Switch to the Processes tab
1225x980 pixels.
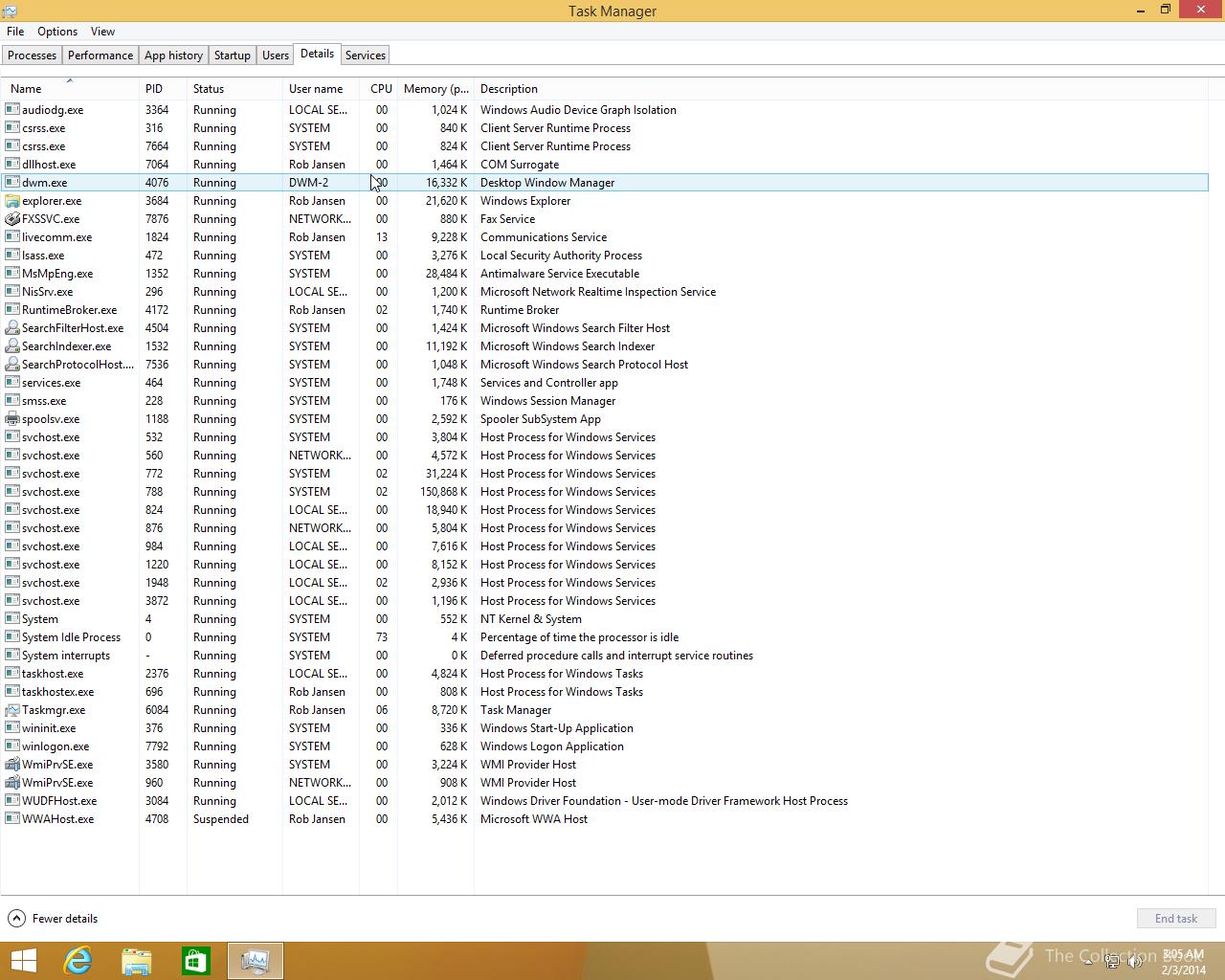tap(32, 56)
